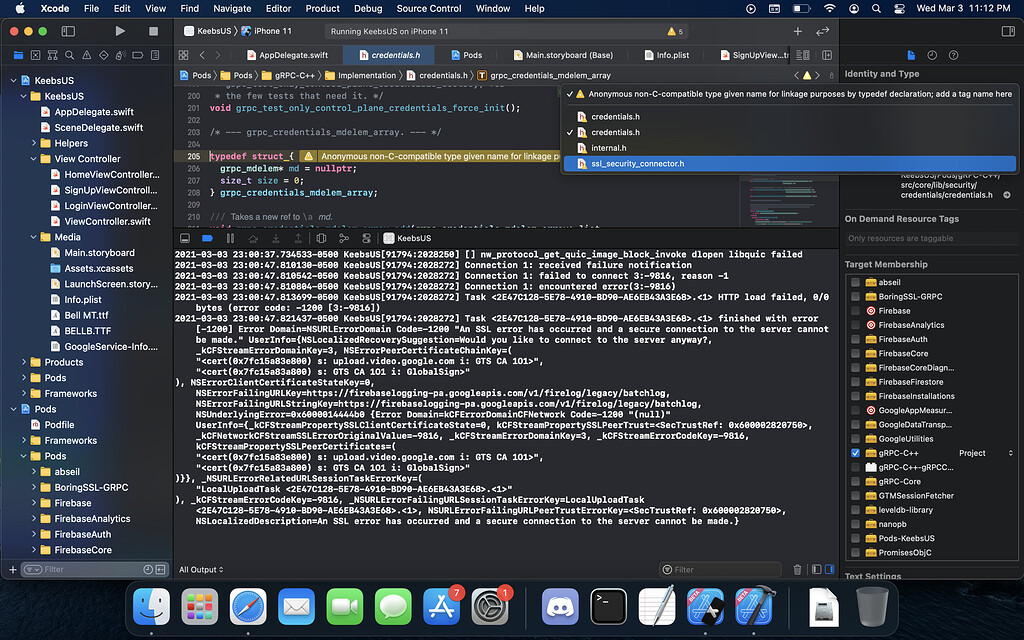
Task: Click the iPhone 11 run destination
Action: coord(266,31)
